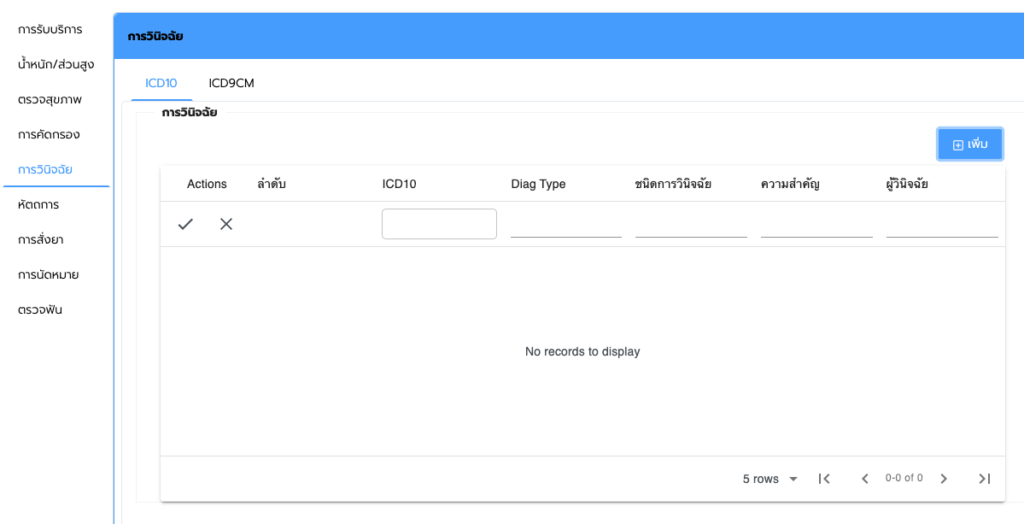Image resolution: width=1024 pixels, height=524 pixels.
Task: Click the เพิ่ม add button
Action: click(x=969, y=144)
